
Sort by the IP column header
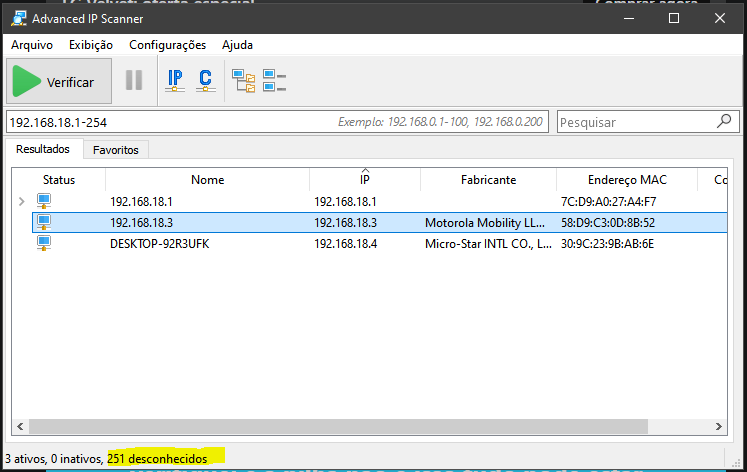[364, 180]
